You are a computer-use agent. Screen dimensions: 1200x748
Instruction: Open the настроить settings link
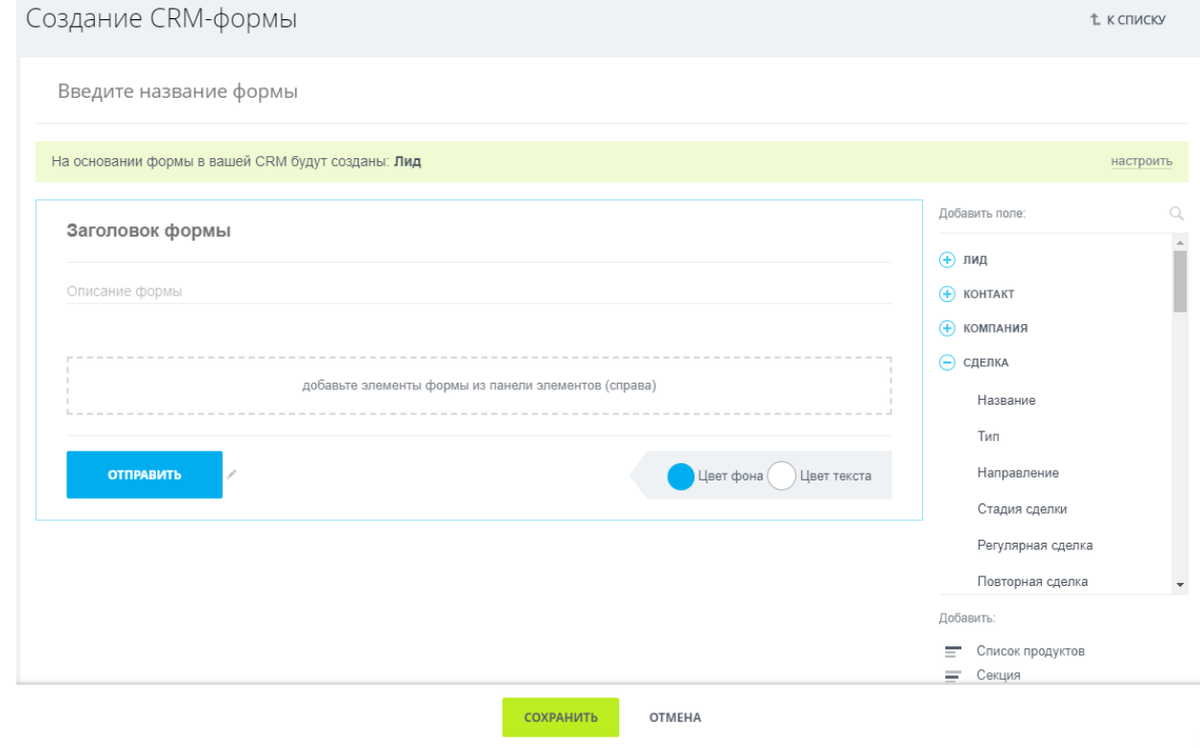[1142, 161]
